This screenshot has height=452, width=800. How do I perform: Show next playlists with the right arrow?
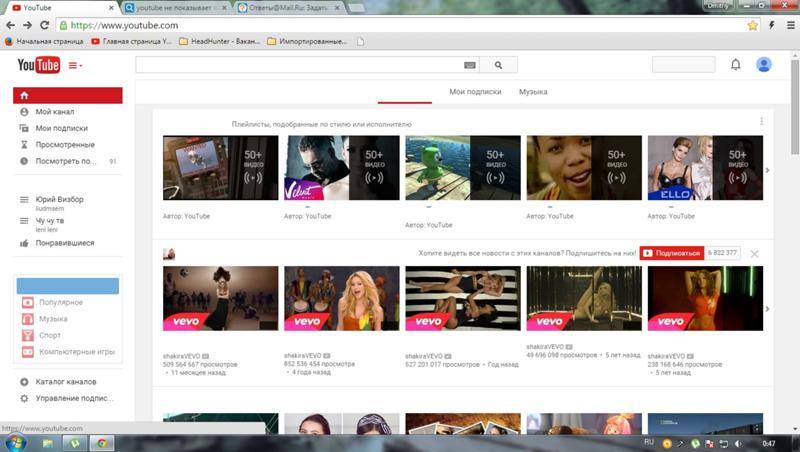pyautogui.click(x=767, y=170)
